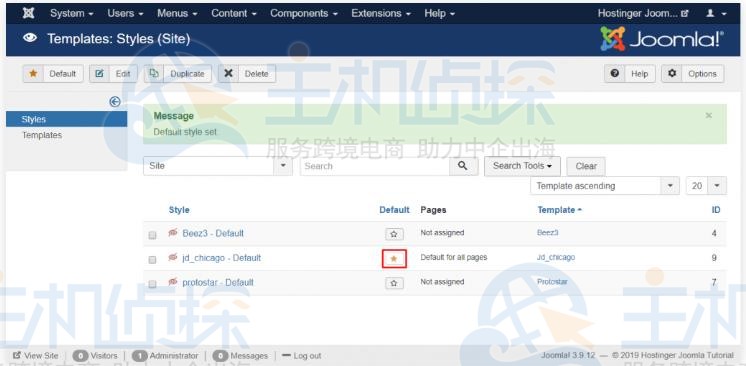Click the Clear button
The height and width of the screenshot is (366, 746).
tap(586, 166)
